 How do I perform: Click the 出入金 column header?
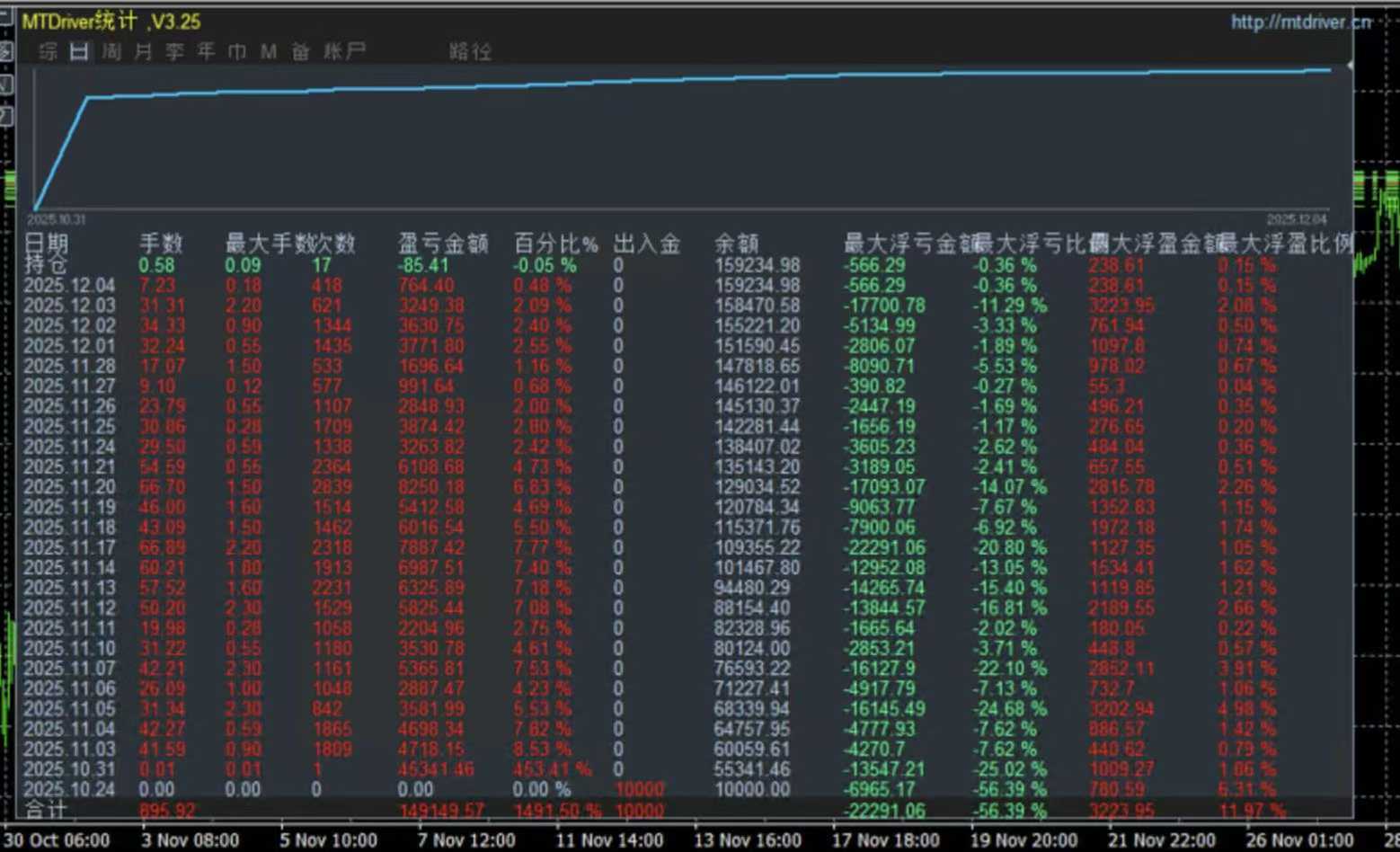click(x=647, y=243)
